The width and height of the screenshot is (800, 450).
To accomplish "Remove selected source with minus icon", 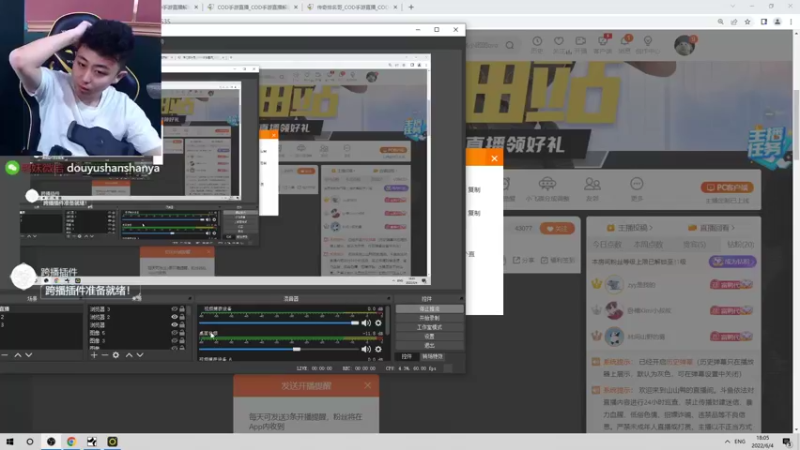I will 105,355.
